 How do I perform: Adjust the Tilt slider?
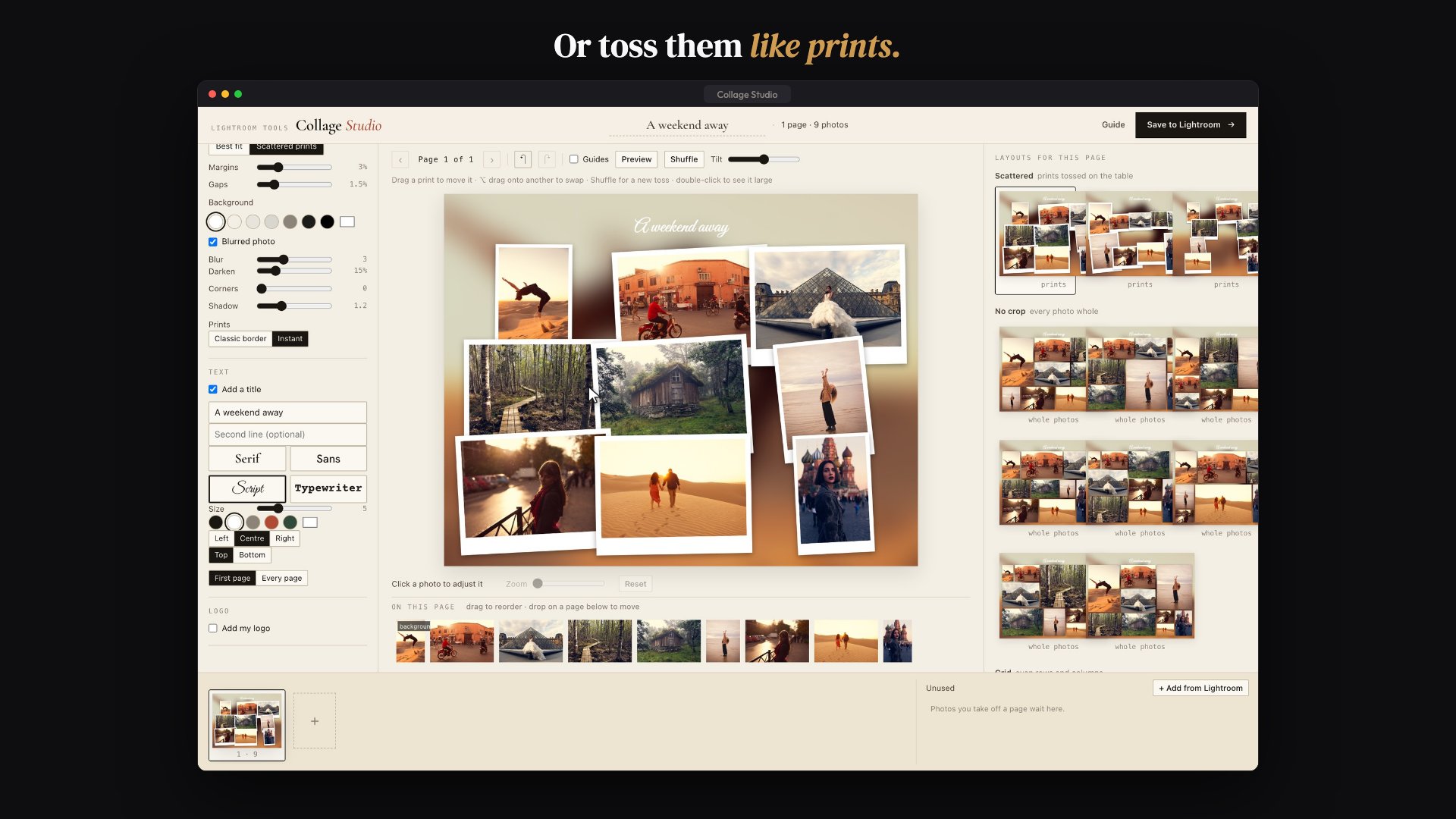(764, 159)
